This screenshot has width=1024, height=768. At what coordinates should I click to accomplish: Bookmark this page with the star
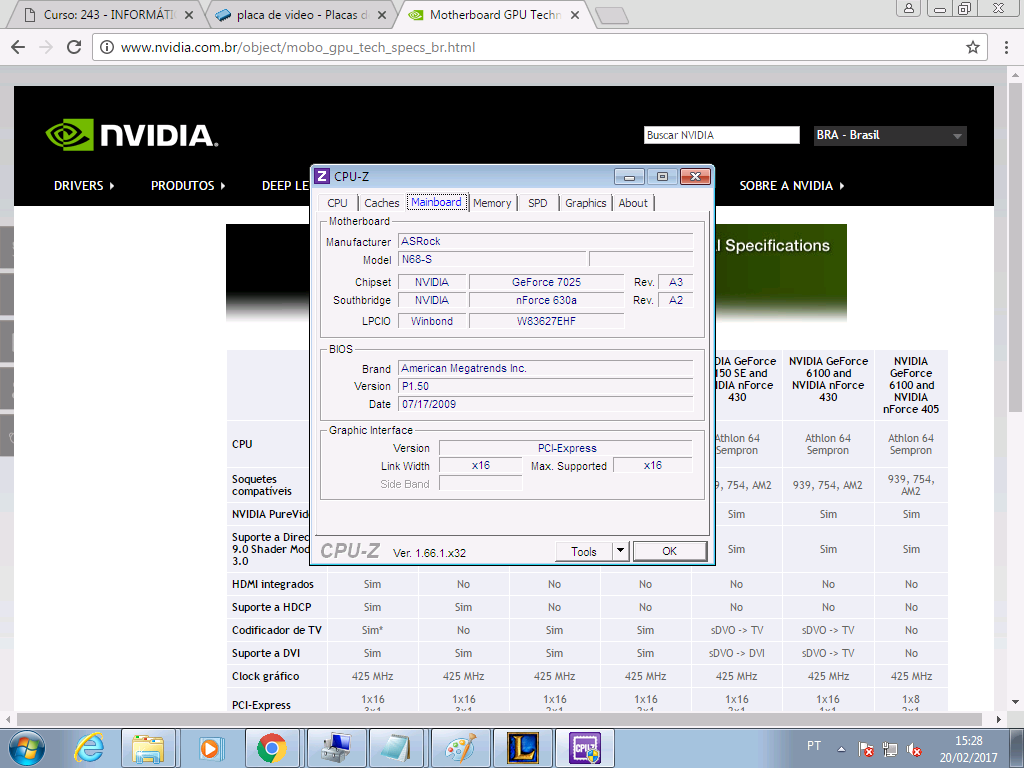(973, 47)
